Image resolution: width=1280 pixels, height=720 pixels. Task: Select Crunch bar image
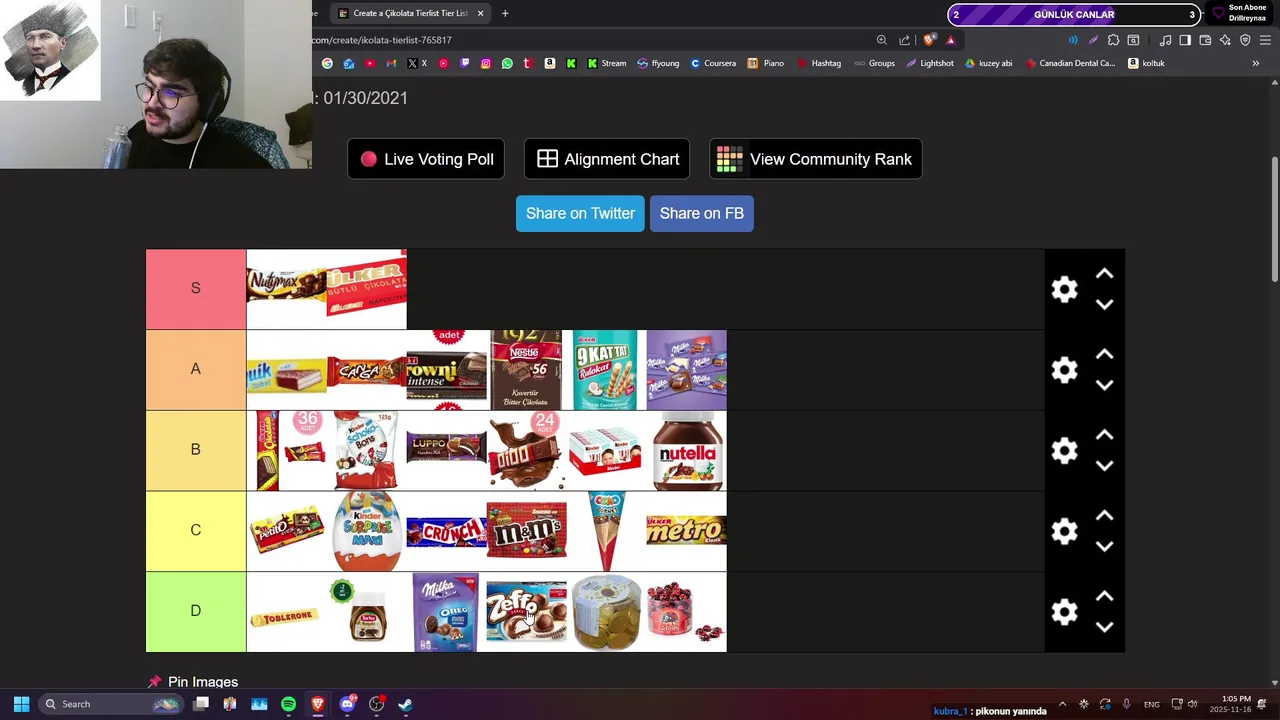tap(447, 531)
